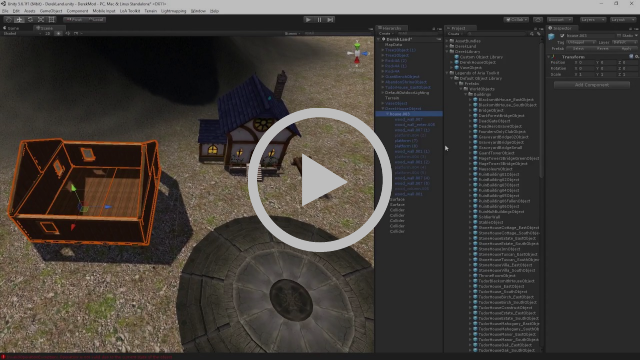This screenshot has width=640, height=360.
Task: Open the Layout dropdown
Action: [622, 19]
